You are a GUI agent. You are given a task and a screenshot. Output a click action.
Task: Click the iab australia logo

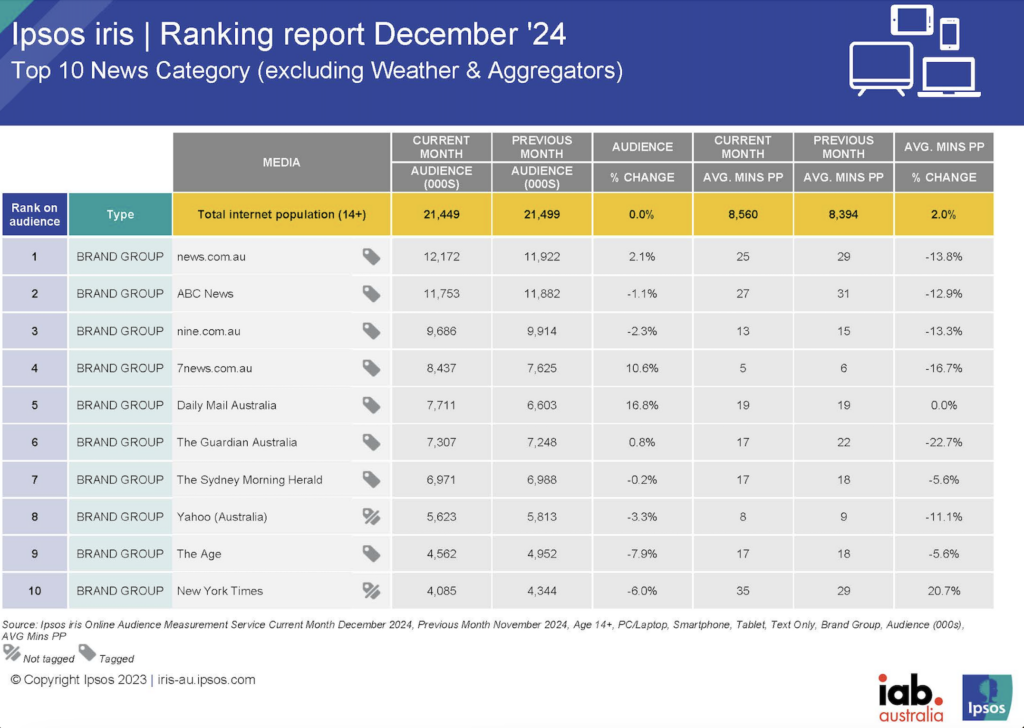click(908, 694)
